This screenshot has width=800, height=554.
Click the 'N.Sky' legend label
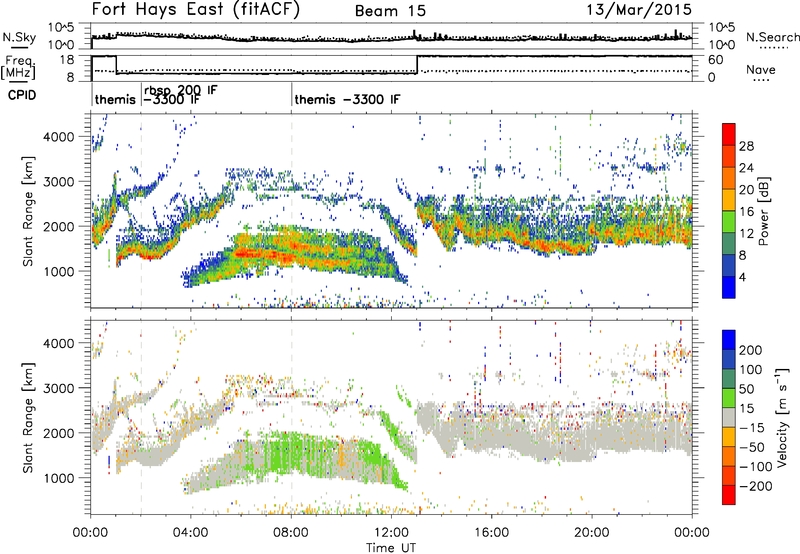[19, 37]
